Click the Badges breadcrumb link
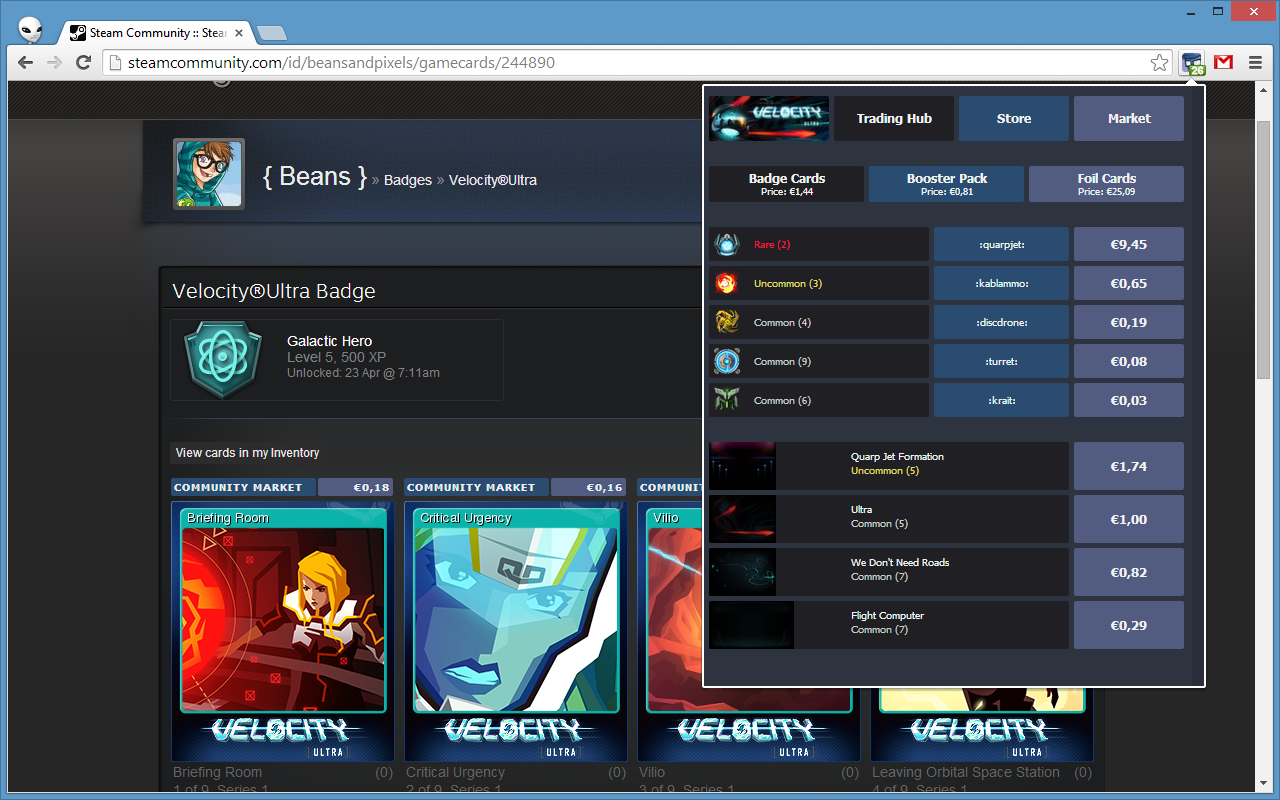This screenshot has height=800, width=1280. [408, 181]
